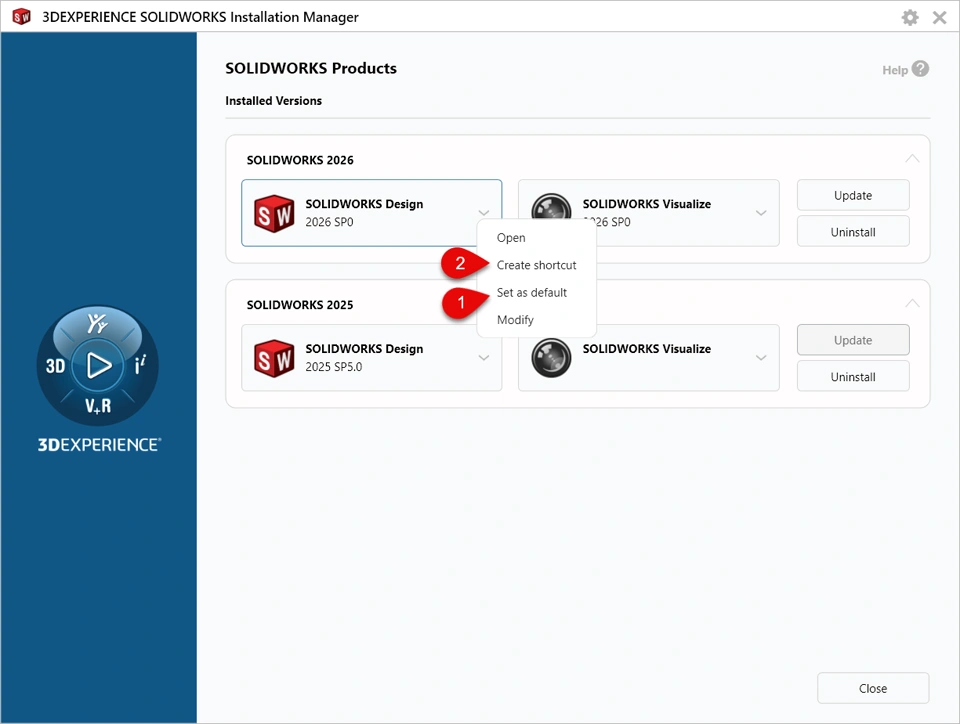Image resolution: width=960 pixels, height=724 pixels.
Task: Click the SOLIDWORKS logo in the title bar
Action: (x=21, y=17)
